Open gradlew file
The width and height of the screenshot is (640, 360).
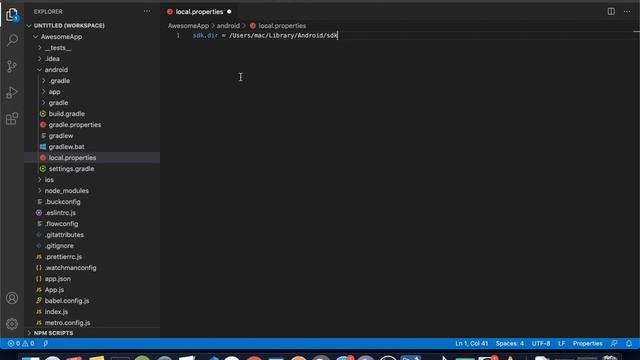point(61,136)
